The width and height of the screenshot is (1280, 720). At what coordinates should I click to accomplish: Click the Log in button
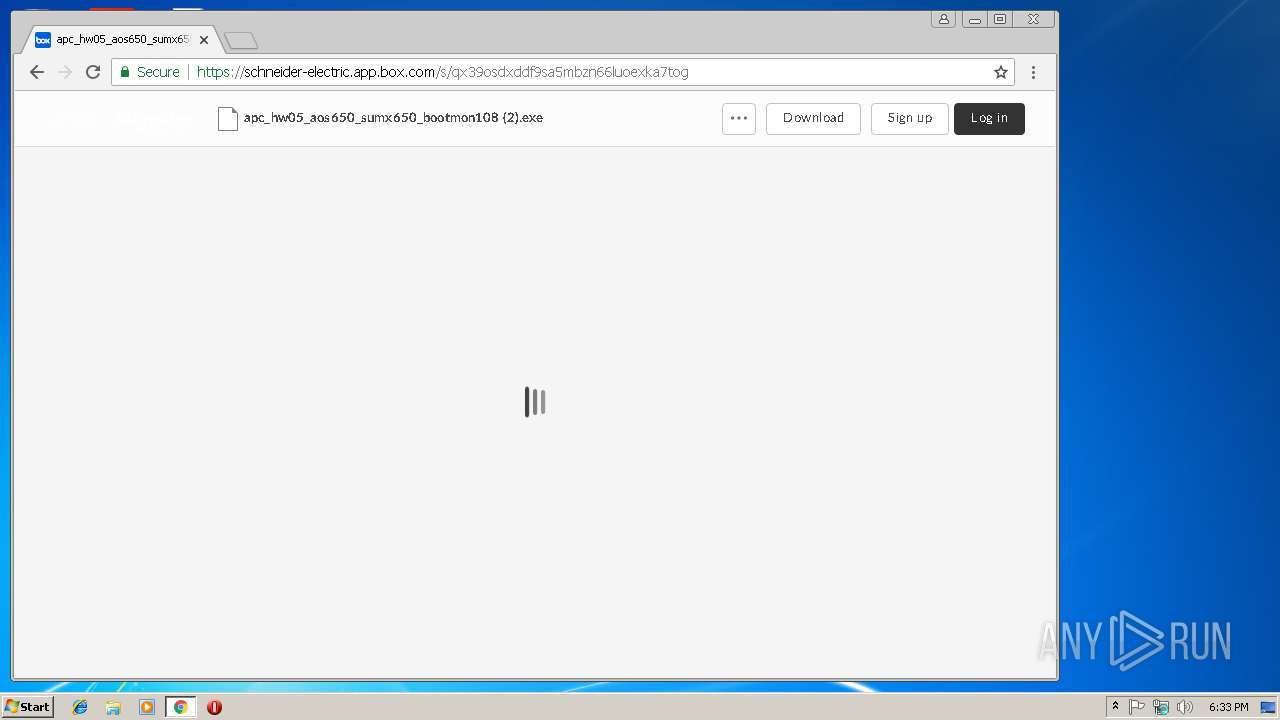tap(989, 118)
